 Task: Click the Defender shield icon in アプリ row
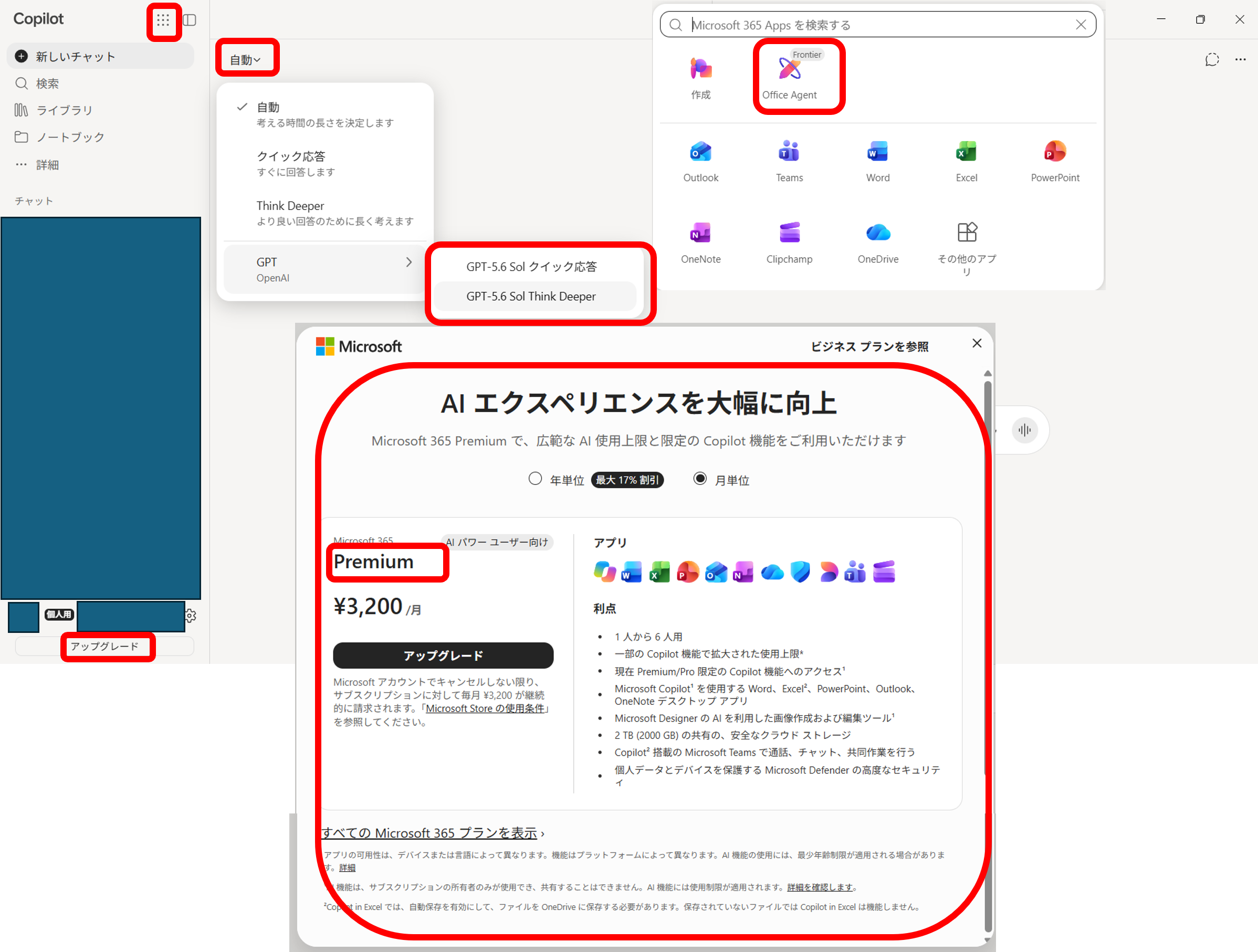(800, 571)
